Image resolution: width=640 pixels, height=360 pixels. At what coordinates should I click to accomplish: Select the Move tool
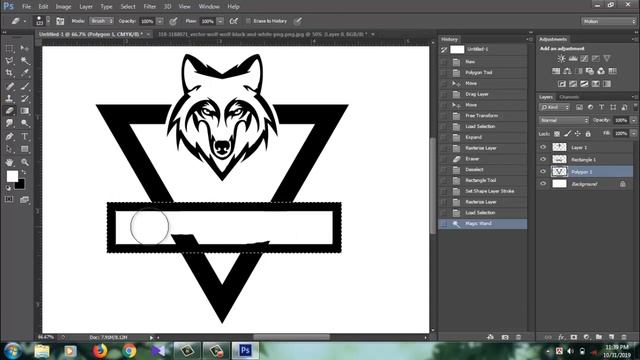click(24, 49)
